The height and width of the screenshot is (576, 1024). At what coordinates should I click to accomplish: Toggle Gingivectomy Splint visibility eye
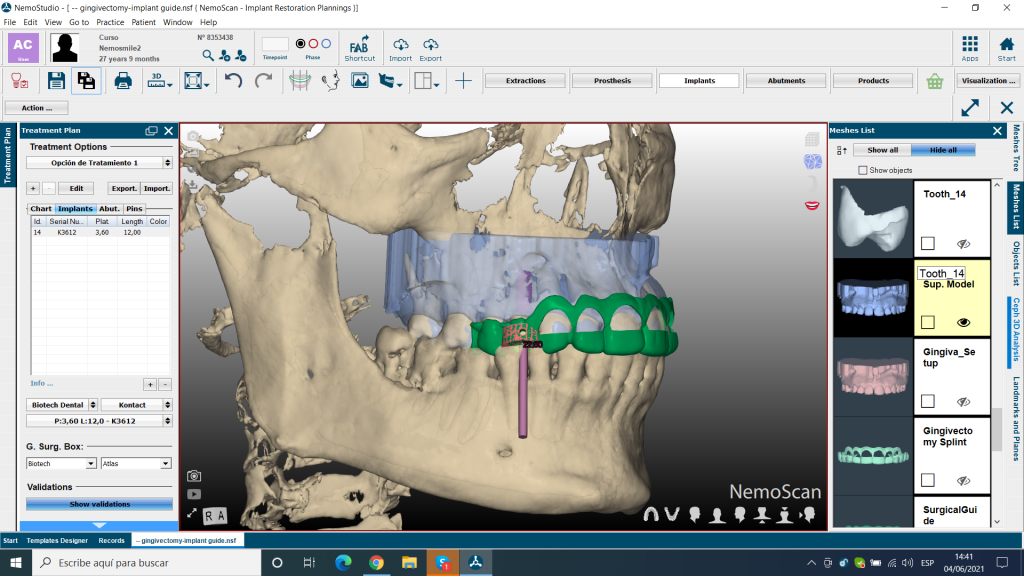pyautogui.click(x=963, y=481)
